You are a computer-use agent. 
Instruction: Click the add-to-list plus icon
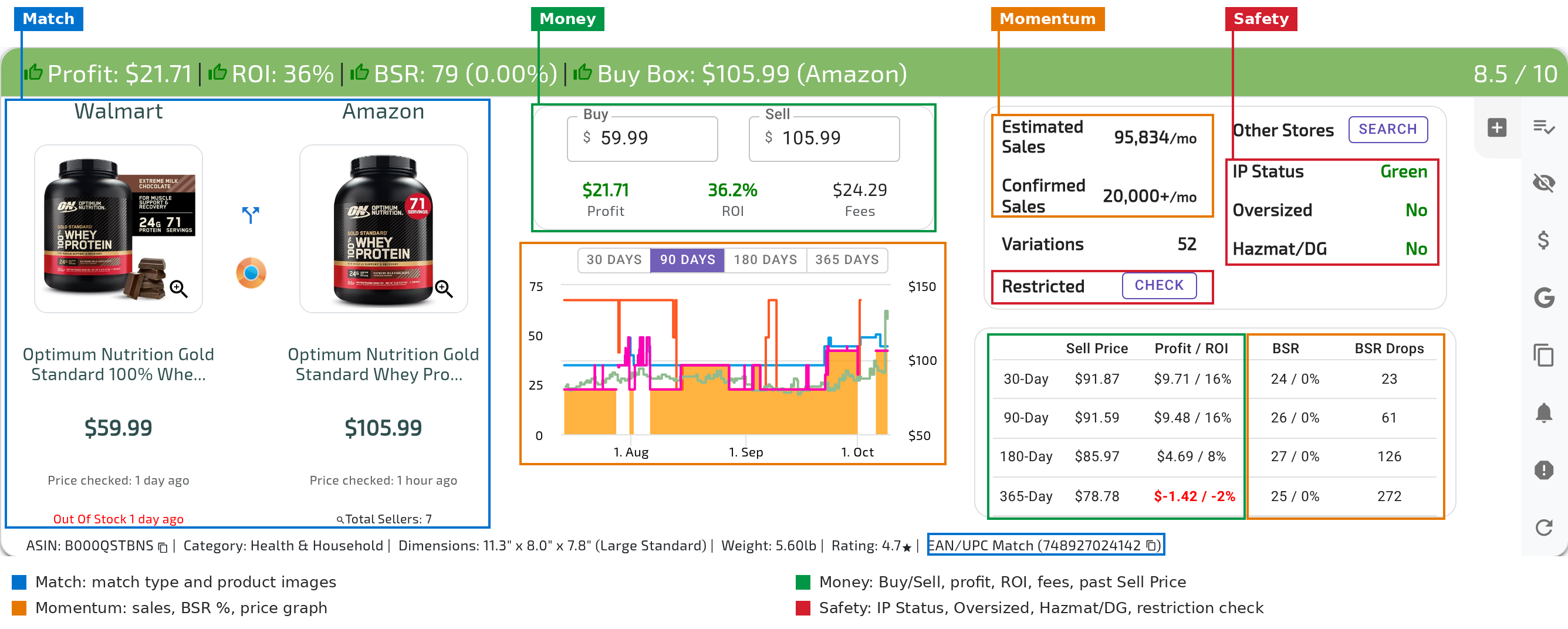coord(1497,127)
